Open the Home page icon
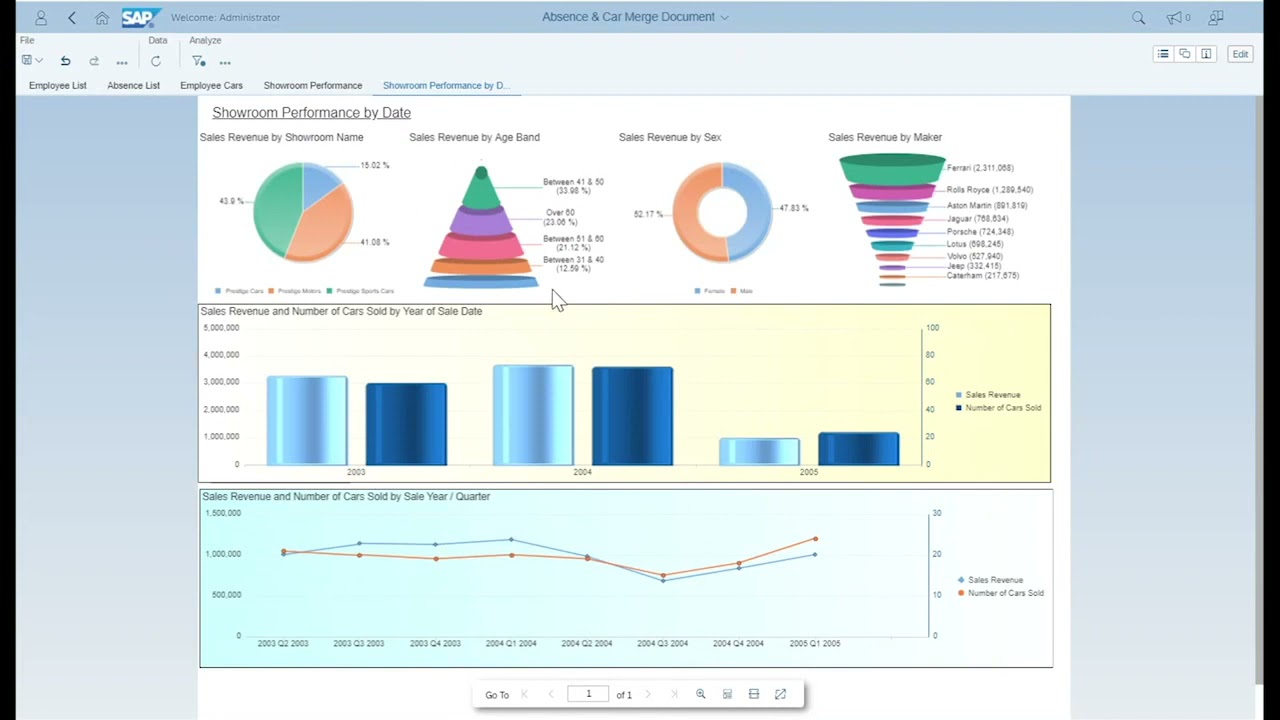 102,17
